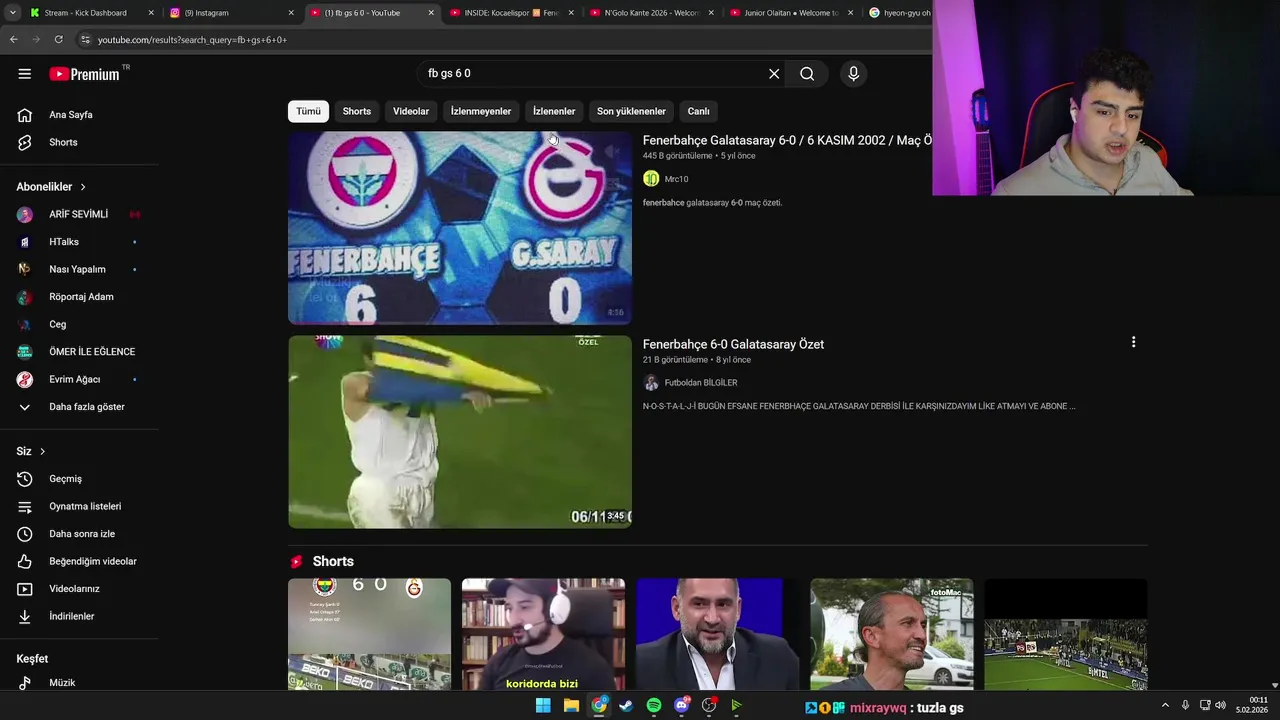The width and height of the screenshot is (1280, 720).
Task: Open the Mrc10 channel avatar
Action: point(651,179)
